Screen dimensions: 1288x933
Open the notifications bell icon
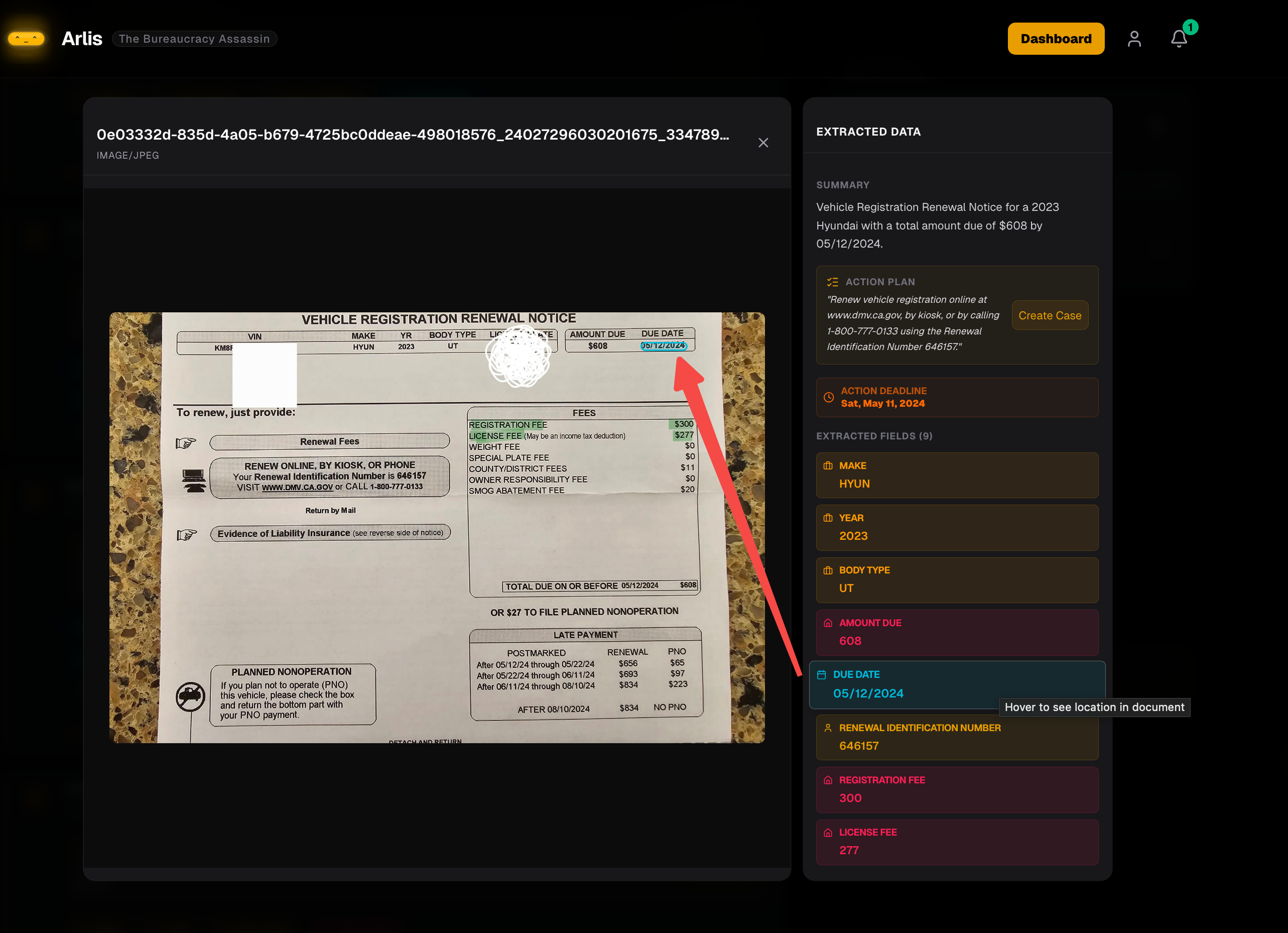point(1179,39)
